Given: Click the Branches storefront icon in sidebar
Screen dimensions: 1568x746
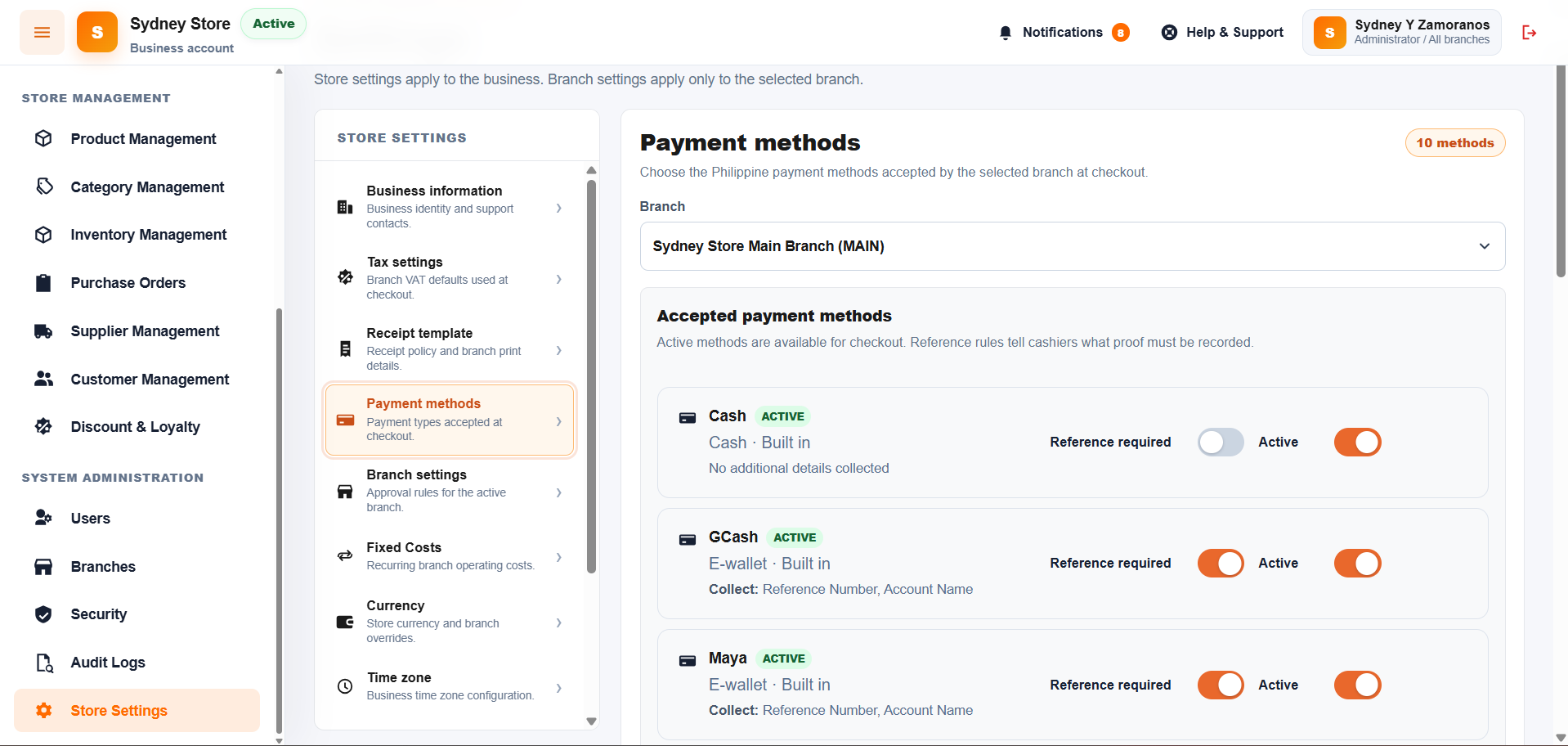Looking at the screenshot, I should (x=44, y=567).
